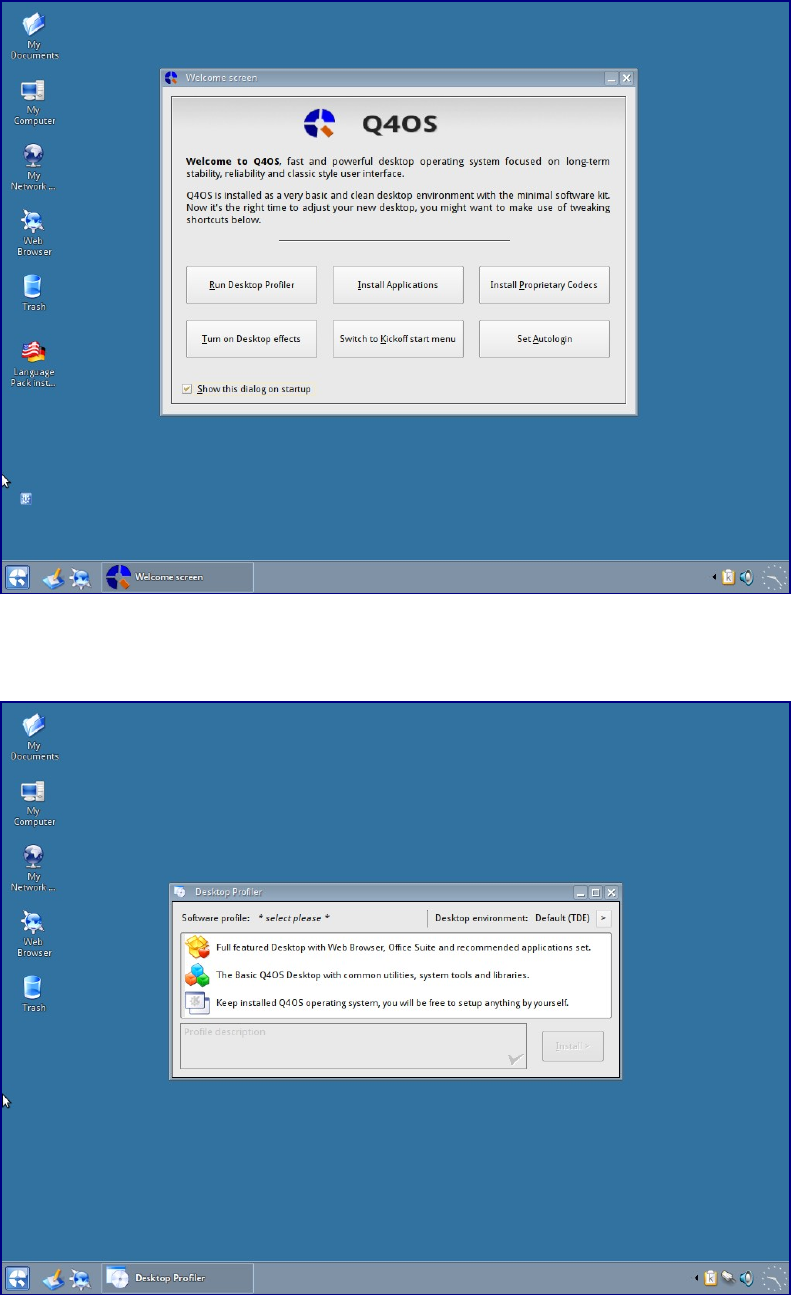The image size is (791, 1296).
Task: Open the network plug tray icon
Action: [729, 1278]
